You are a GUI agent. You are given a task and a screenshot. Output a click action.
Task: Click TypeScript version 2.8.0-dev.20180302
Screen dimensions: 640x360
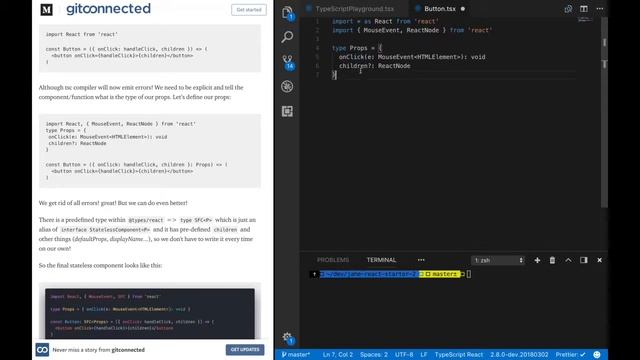519,354
